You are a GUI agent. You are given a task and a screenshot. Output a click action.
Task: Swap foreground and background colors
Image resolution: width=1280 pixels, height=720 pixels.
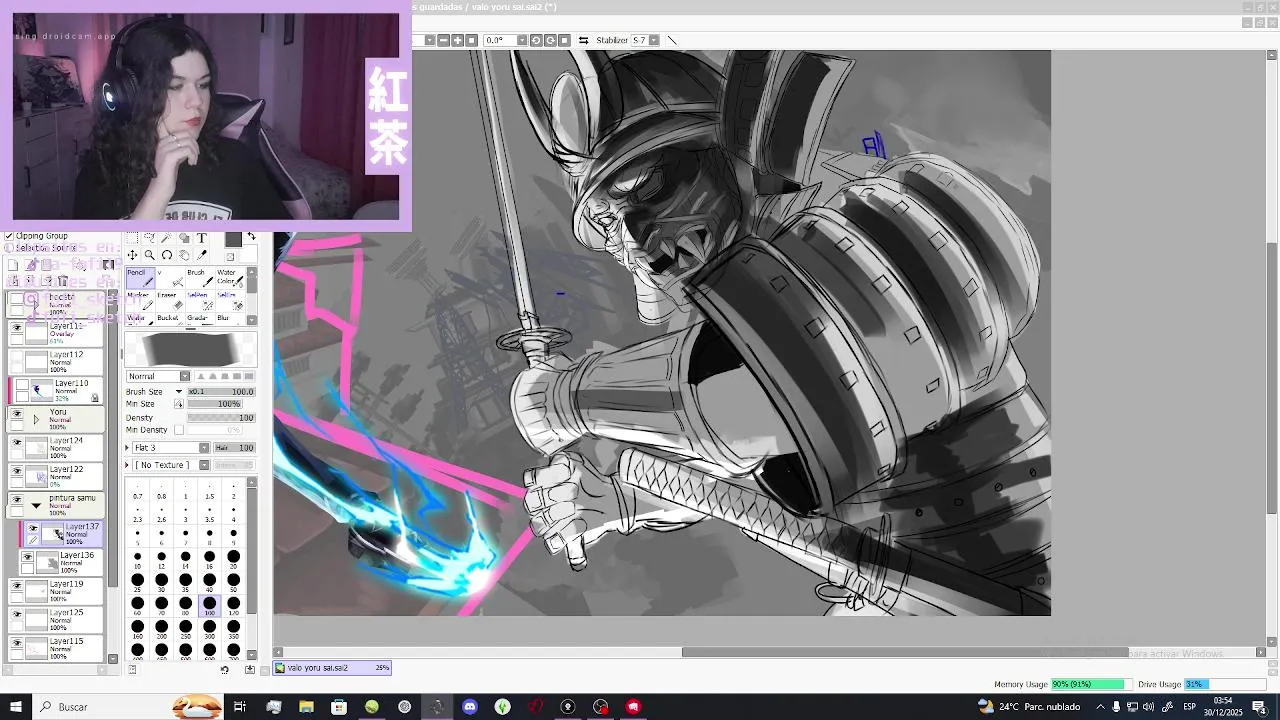click(251, 236)
